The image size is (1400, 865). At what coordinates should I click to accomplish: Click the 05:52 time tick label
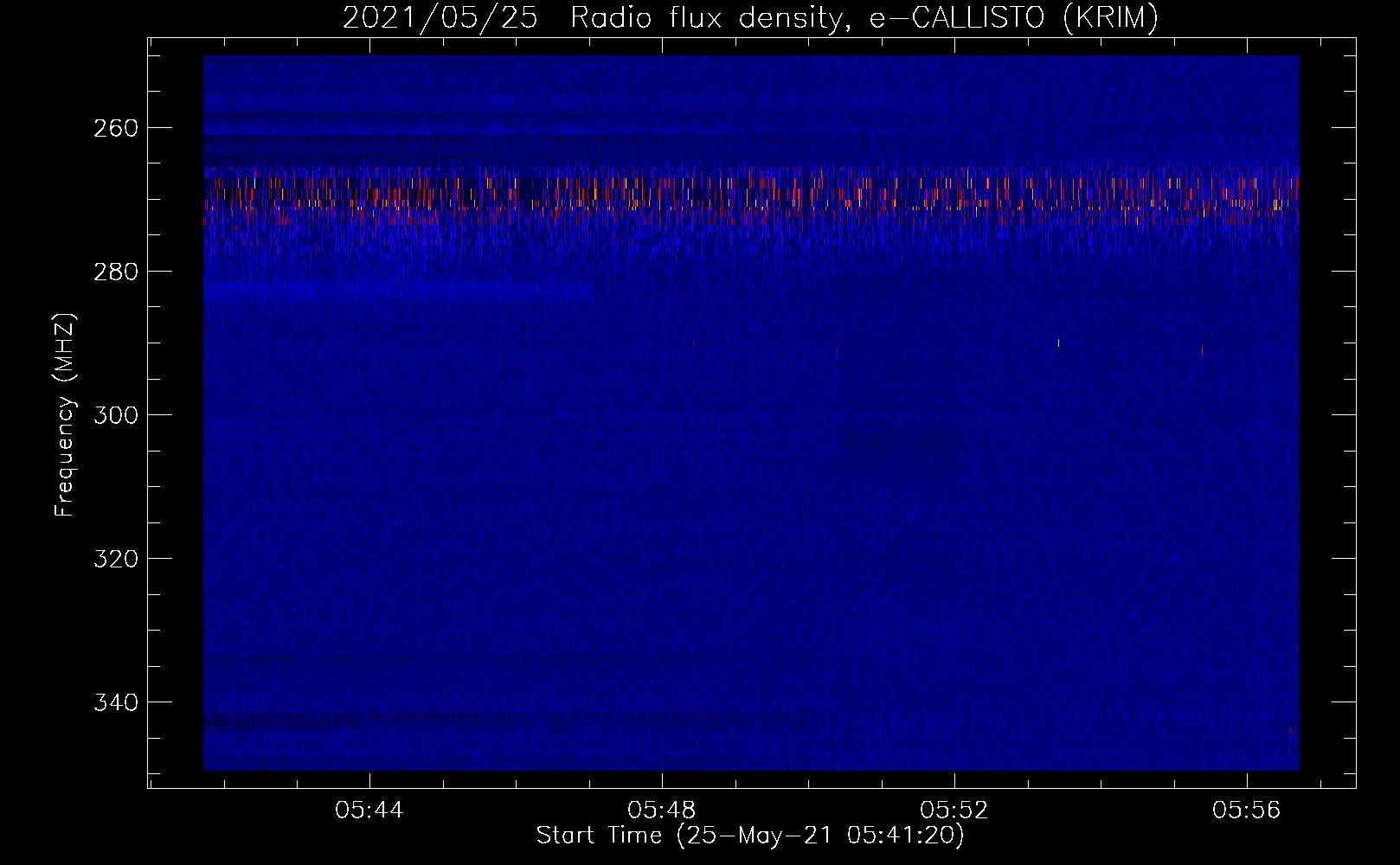(x=954, y=811)
